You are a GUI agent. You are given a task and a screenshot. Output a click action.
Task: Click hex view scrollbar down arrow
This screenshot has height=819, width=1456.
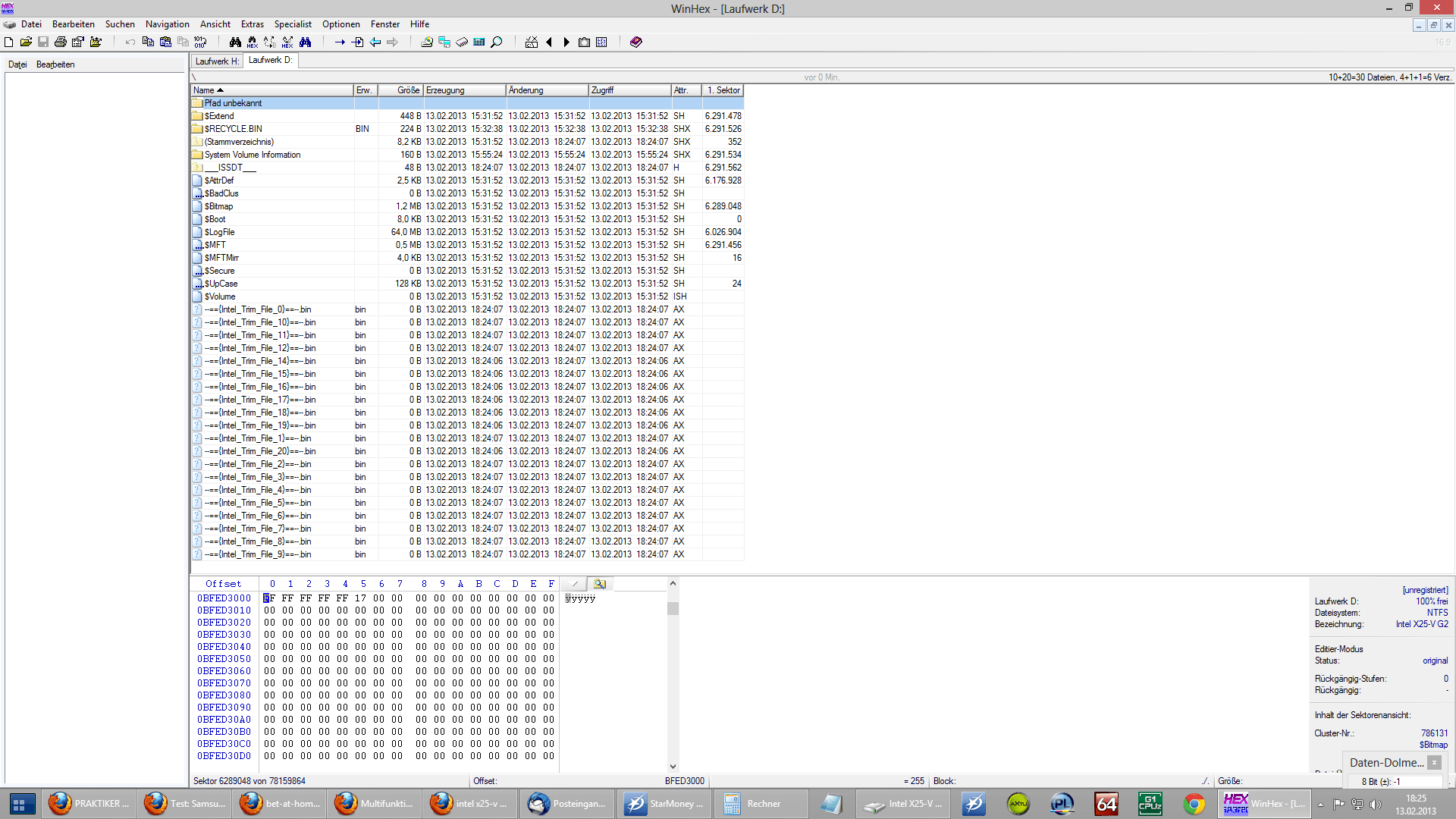click(x=673, y=767)
